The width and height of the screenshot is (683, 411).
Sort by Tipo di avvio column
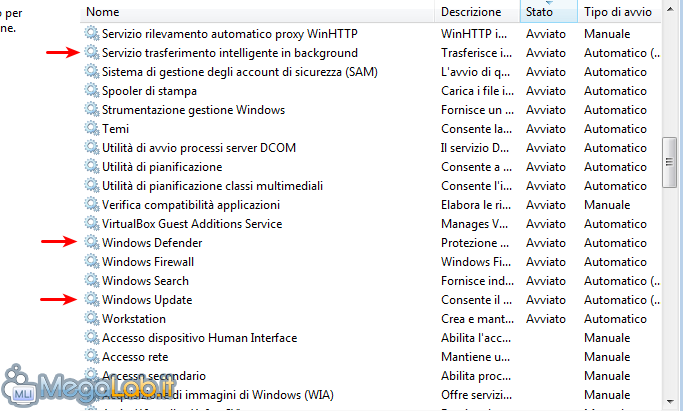pos(618,12)
